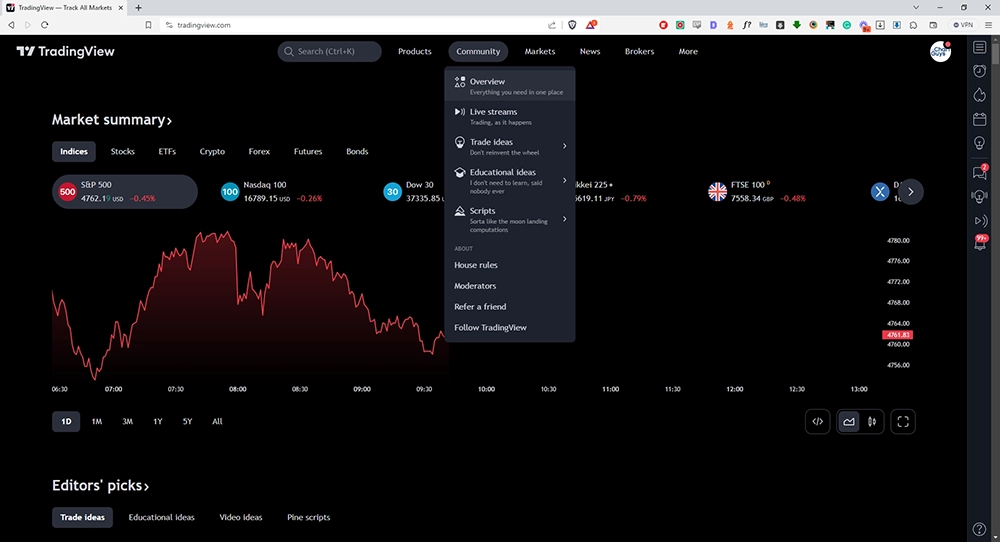Open chats icon with red badge 2
Viewport: 1000px width, 542px height.
tap(980, 172)
